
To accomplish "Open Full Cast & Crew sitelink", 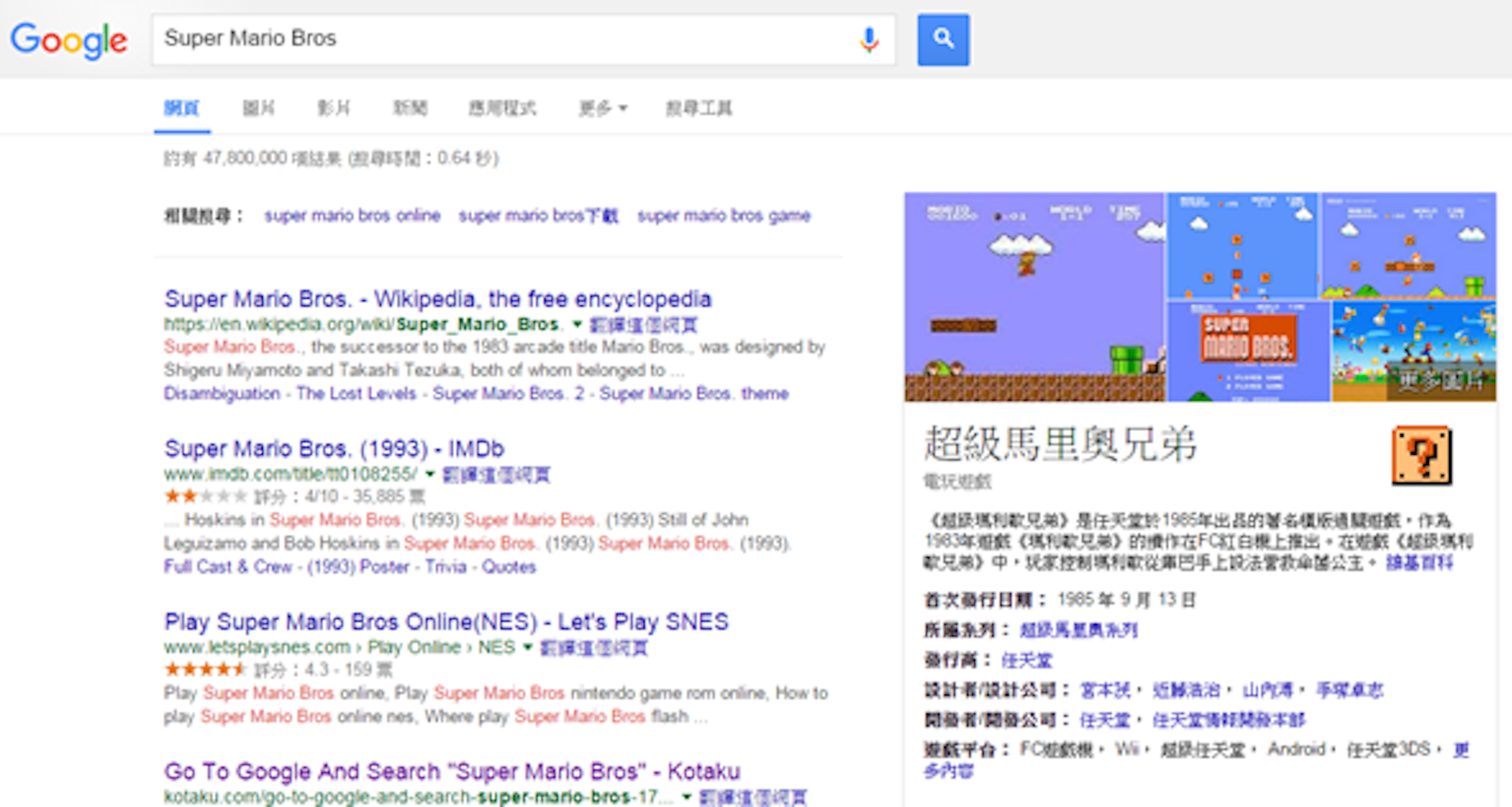I will 228,566.
